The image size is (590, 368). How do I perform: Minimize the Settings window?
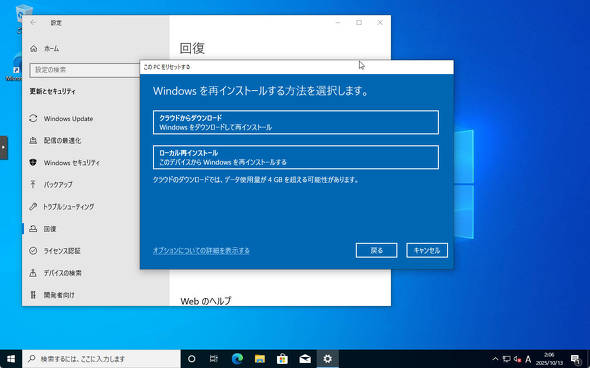[338, 23]
